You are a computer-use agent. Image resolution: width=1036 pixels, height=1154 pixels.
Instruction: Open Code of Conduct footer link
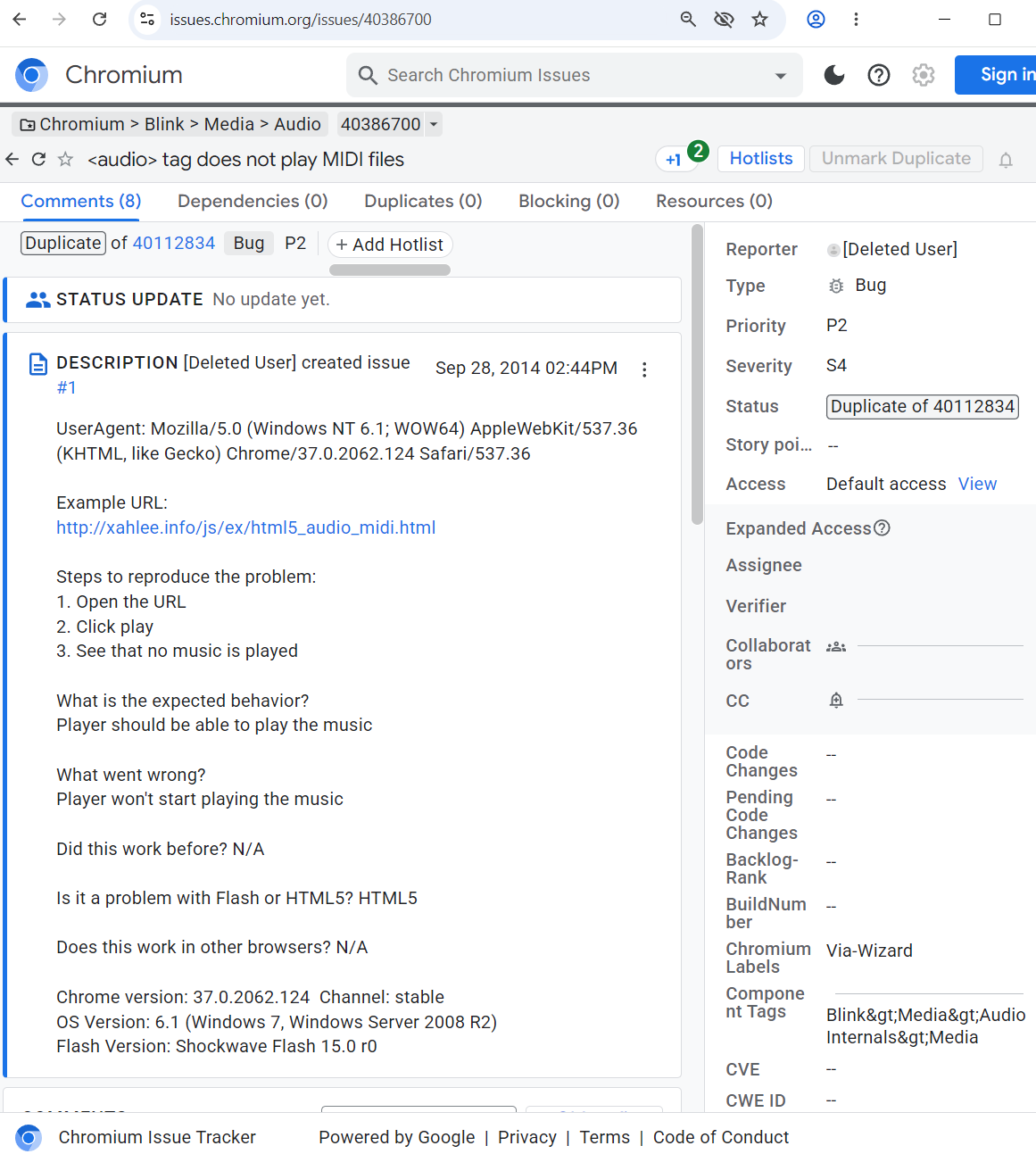pos(721,1137)
